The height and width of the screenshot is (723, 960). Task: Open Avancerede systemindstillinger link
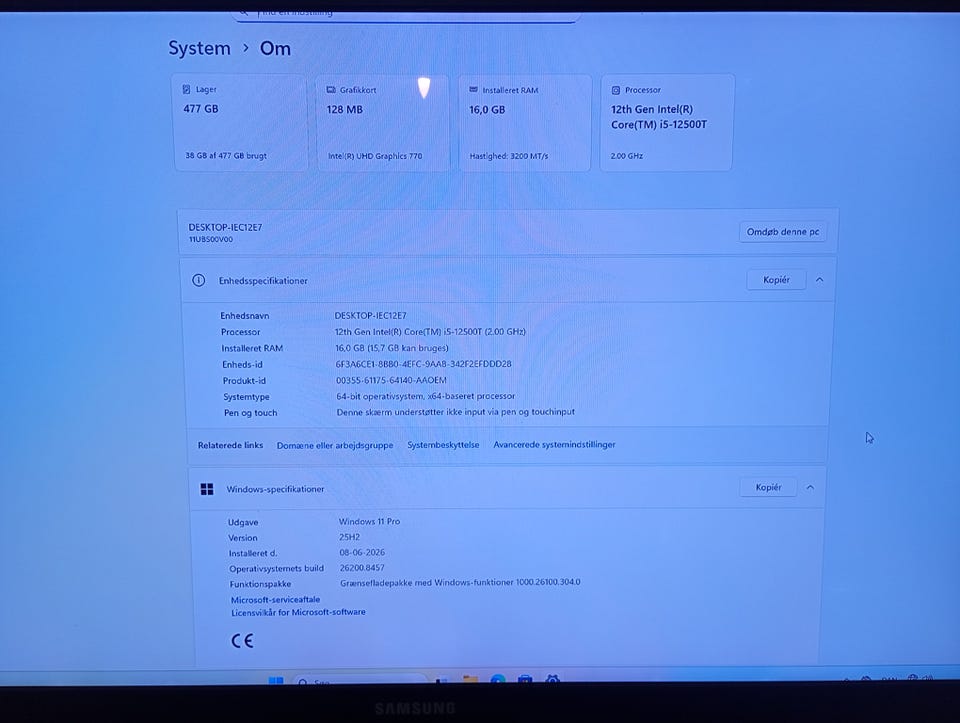click(x=554, y=444)
